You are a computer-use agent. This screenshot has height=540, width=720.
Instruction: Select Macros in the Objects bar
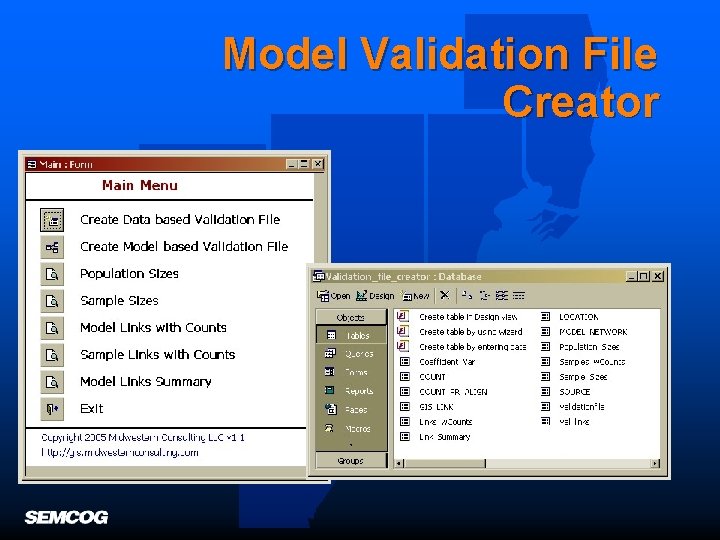(351, 428)
